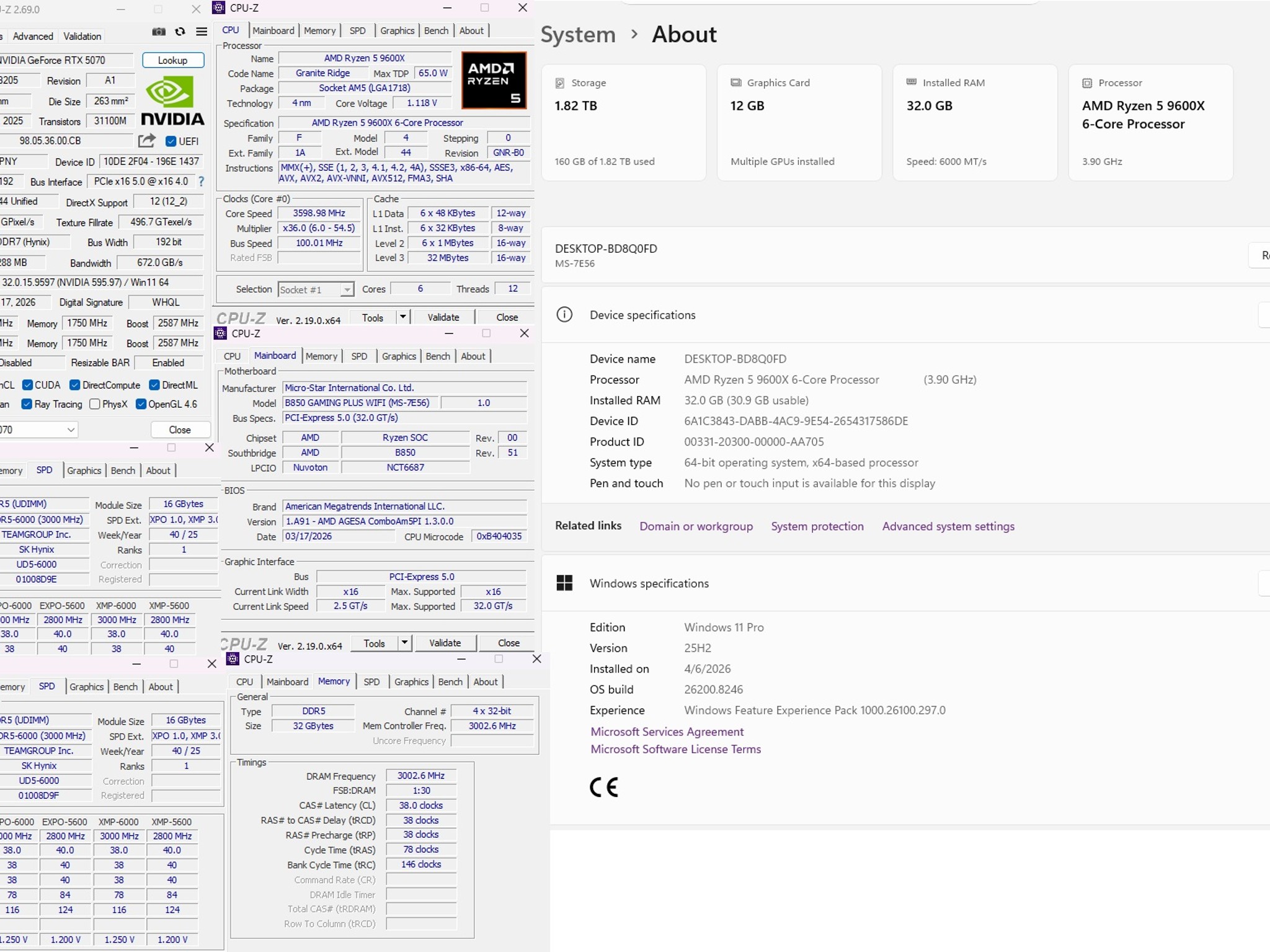Click the Lookup button in GPU-Z
This screenshot has height=952, width=1270.
173,60
